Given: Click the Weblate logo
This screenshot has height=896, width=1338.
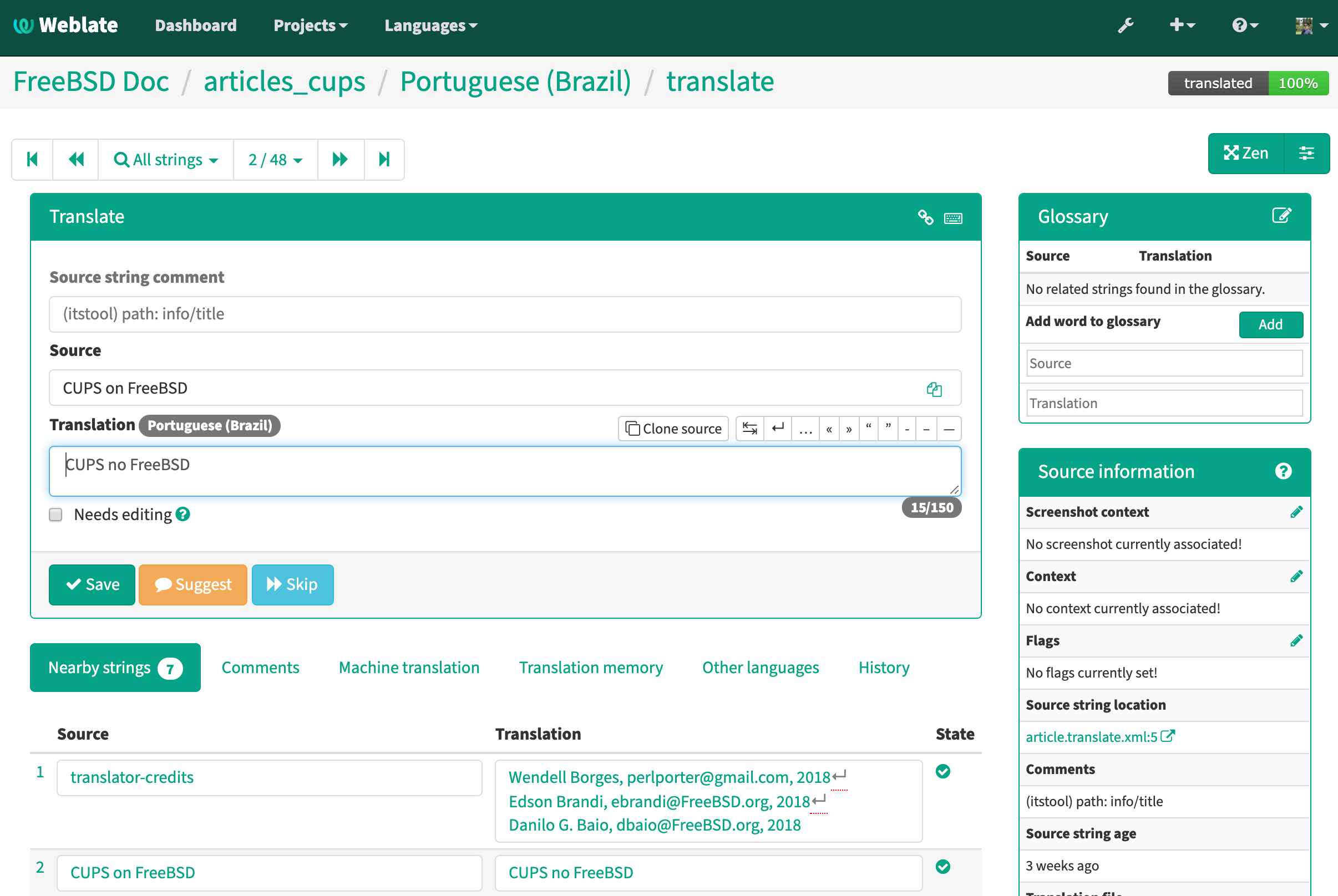Looking at the screenshot, I should point(65,25).
